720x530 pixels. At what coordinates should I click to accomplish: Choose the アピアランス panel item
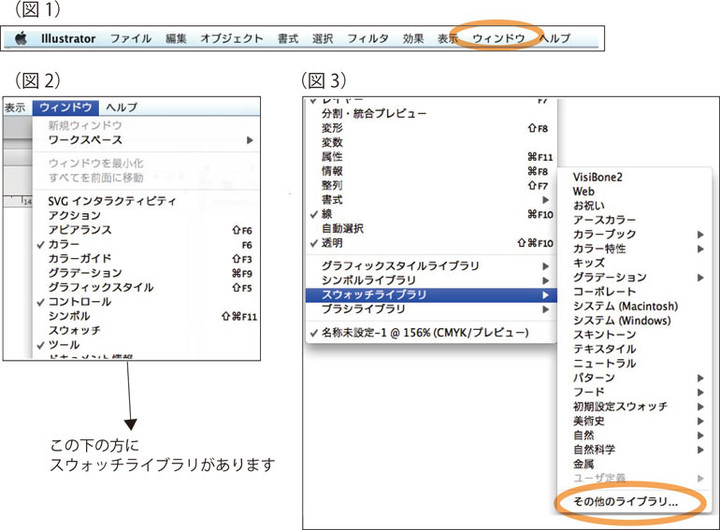pyautogui.click(x=146, y=230)
